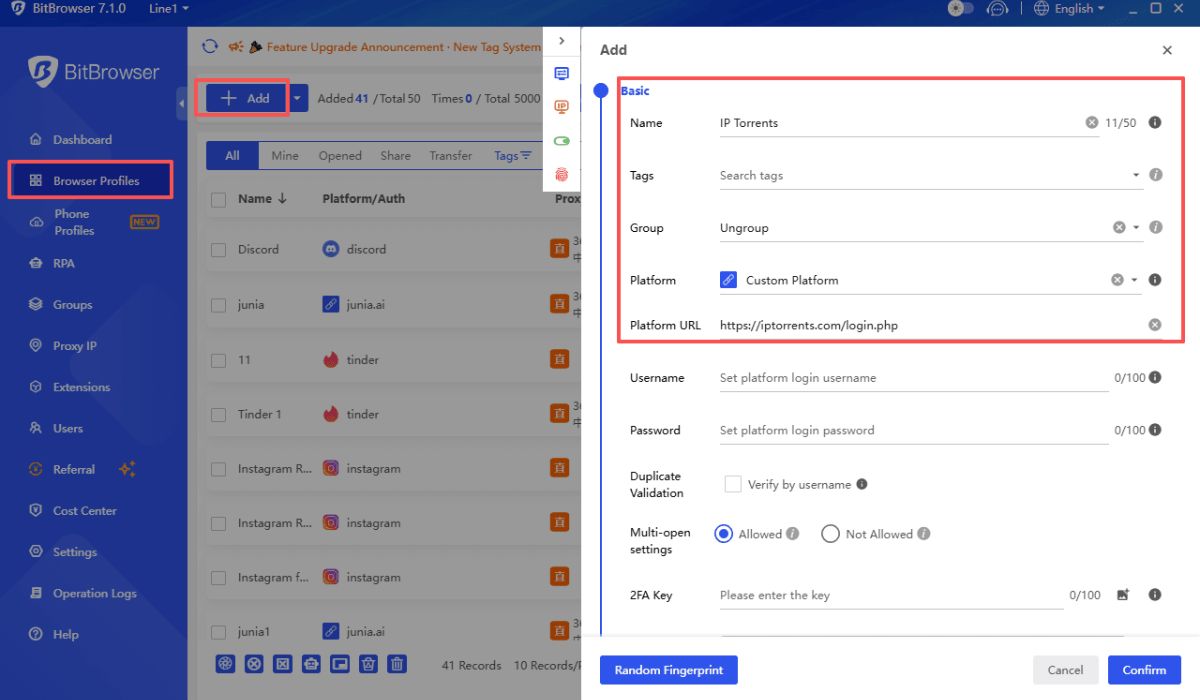The image size is (1200, 700).
Task: Click the Help question mark icon
Action: 36,634
